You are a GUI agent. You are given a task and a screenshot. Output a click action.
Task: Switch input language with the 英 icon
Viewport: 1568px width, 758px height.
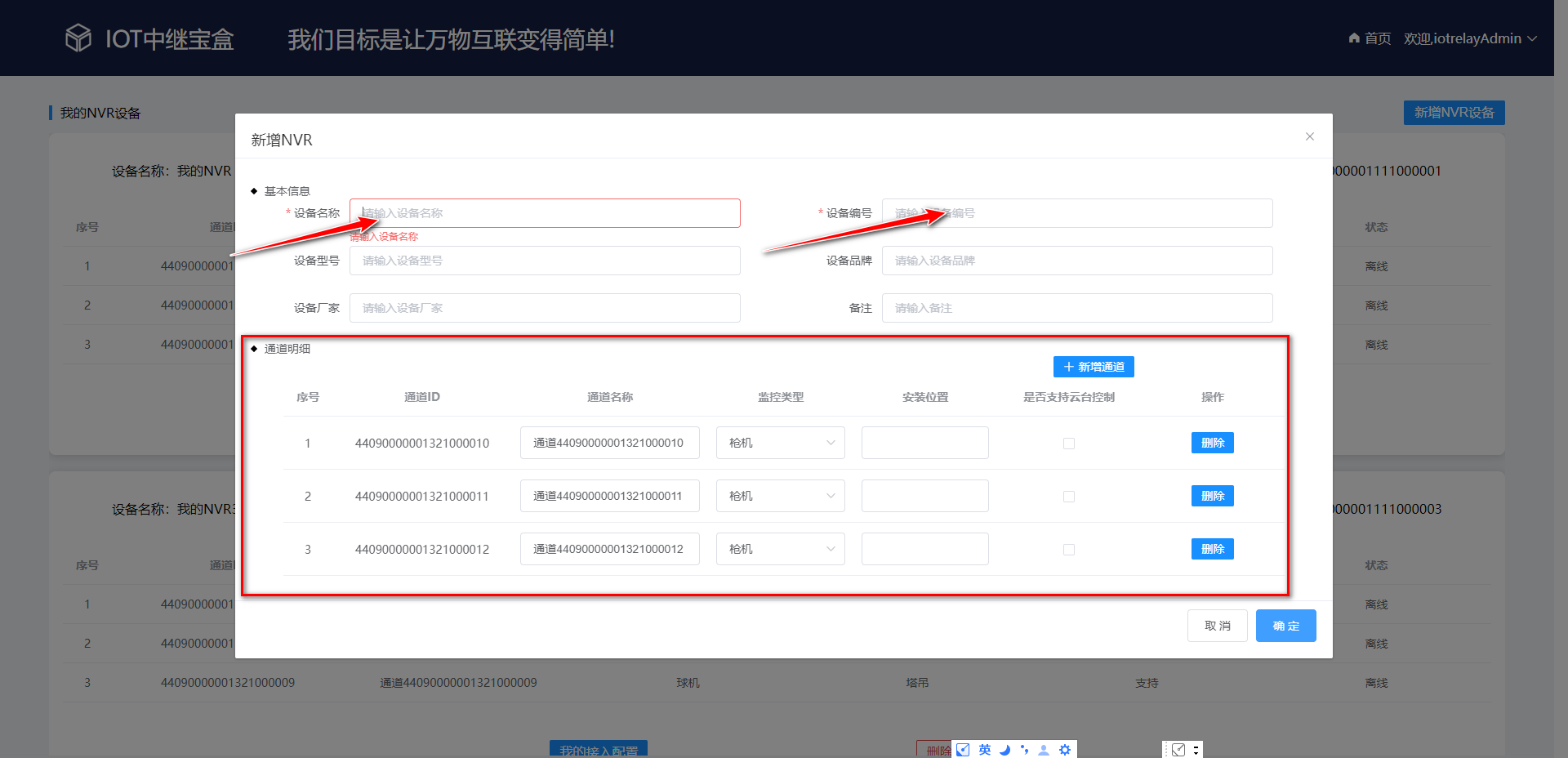983,750
